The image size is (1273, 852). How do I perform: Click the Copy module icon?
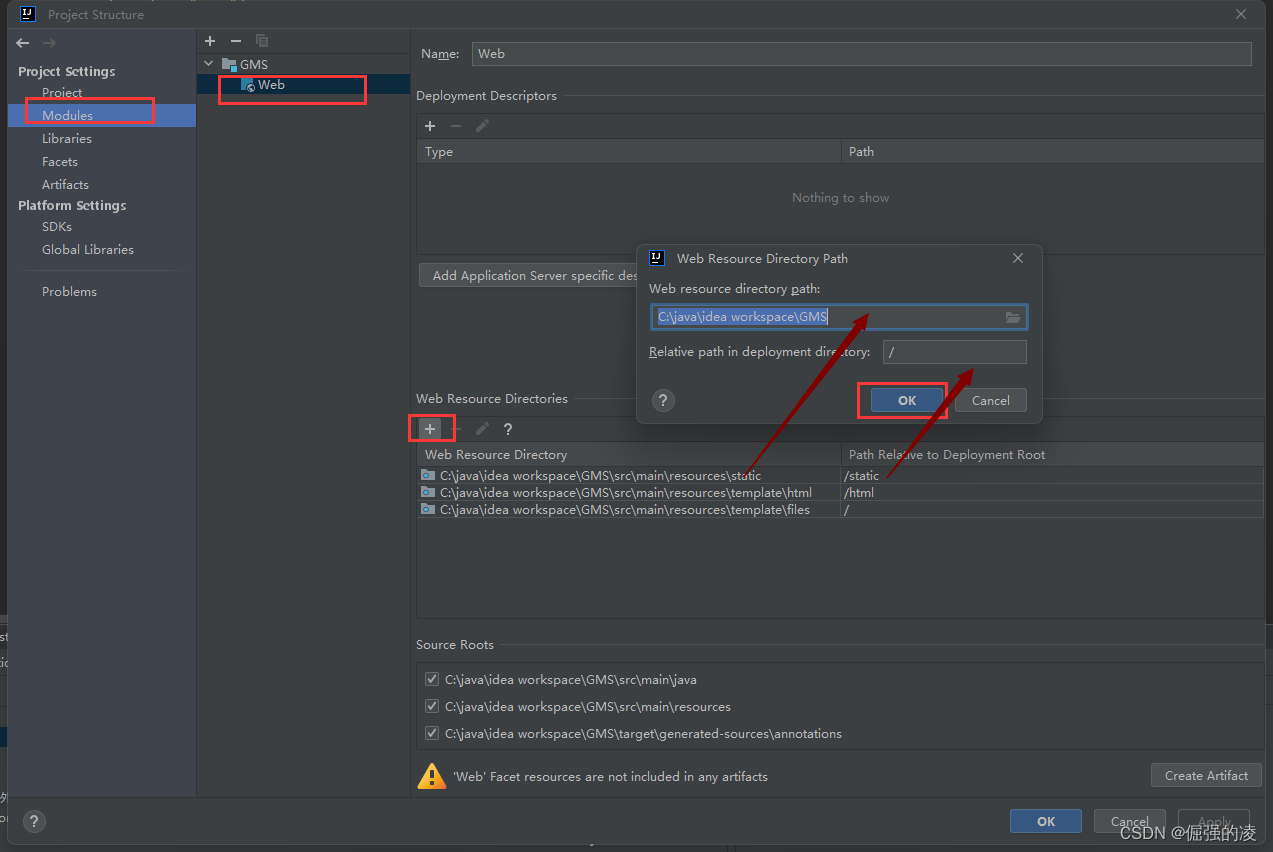pos(262,41)
